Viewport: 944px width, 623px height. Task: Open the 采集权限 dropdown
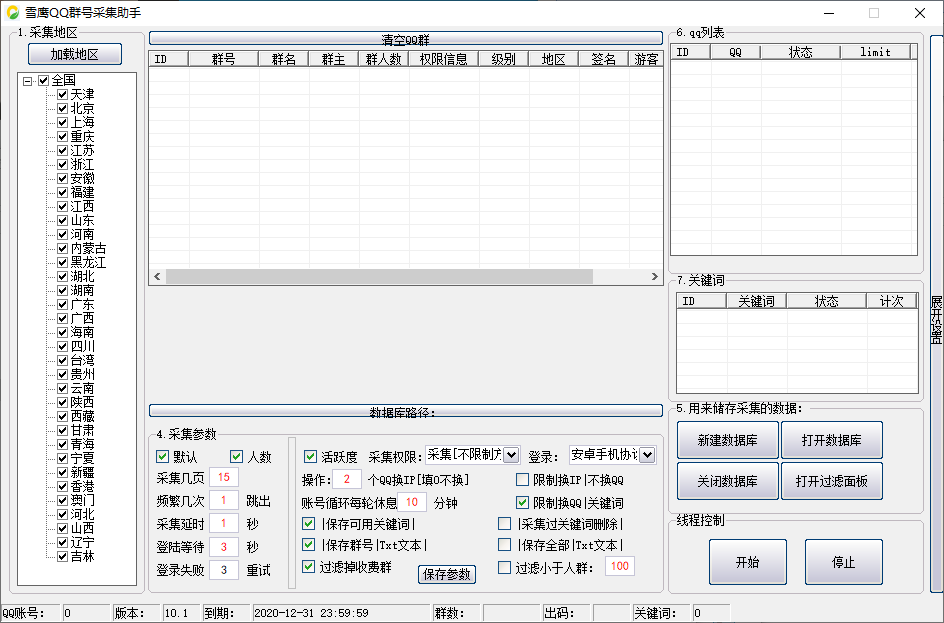pyautogui.click(x=511, y=455)
